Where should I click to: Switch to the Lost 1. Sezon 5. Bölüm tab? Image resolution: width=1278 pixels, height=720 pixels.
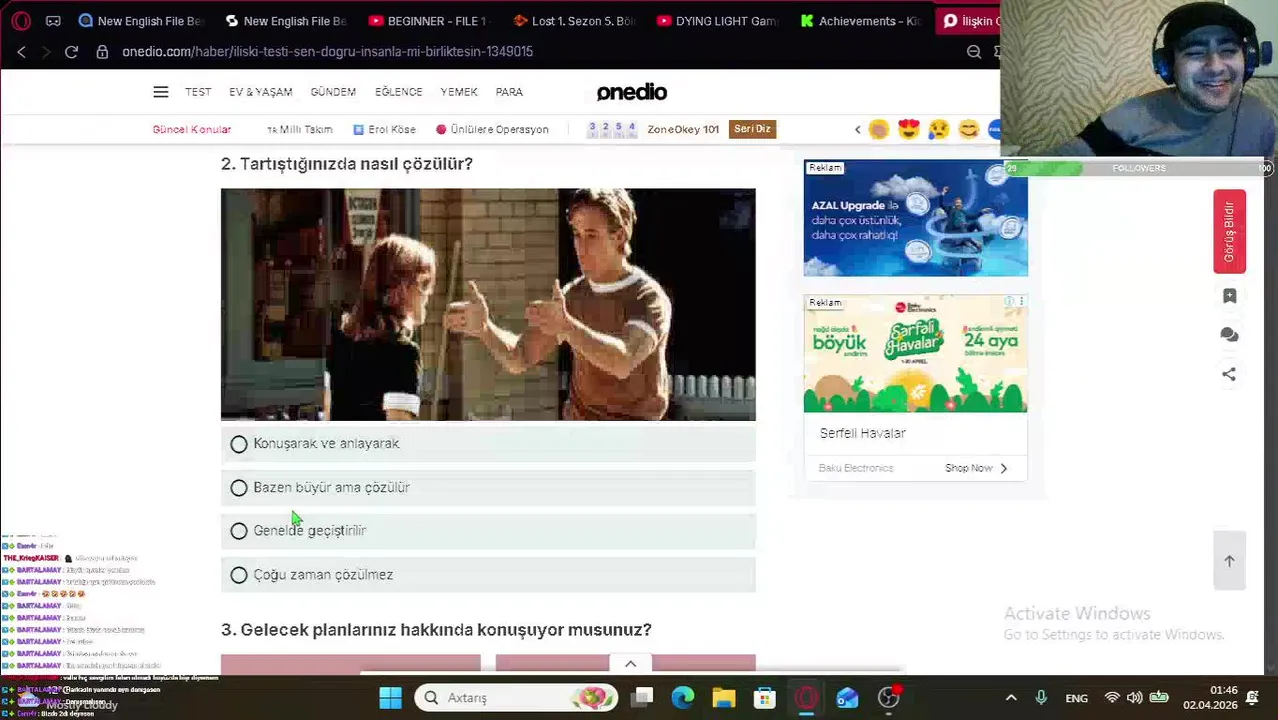click(x=574, y=20)
